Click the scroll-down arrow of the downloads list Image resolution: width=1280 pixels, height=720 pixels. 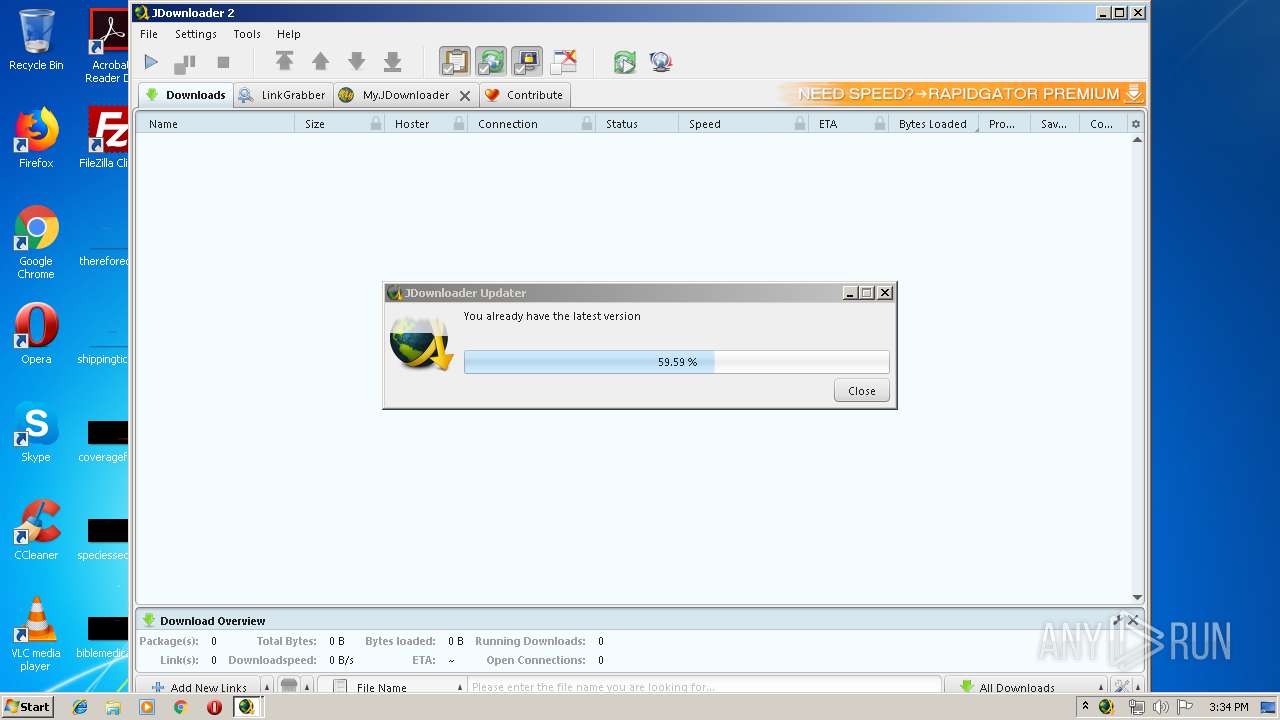click(1137, 598)
